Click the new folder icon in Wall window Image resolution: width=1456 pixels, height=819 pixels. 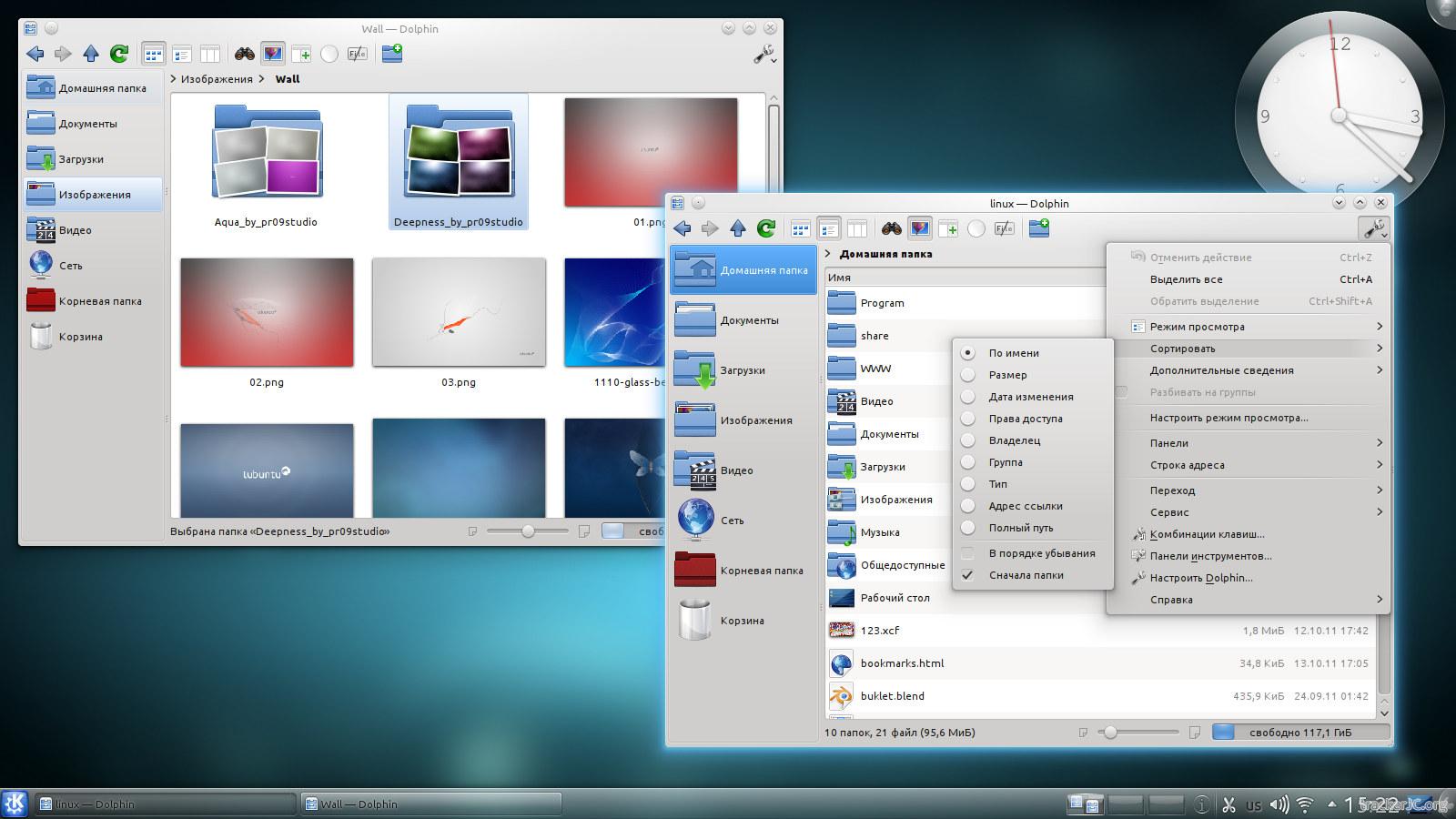coord(392,54)
